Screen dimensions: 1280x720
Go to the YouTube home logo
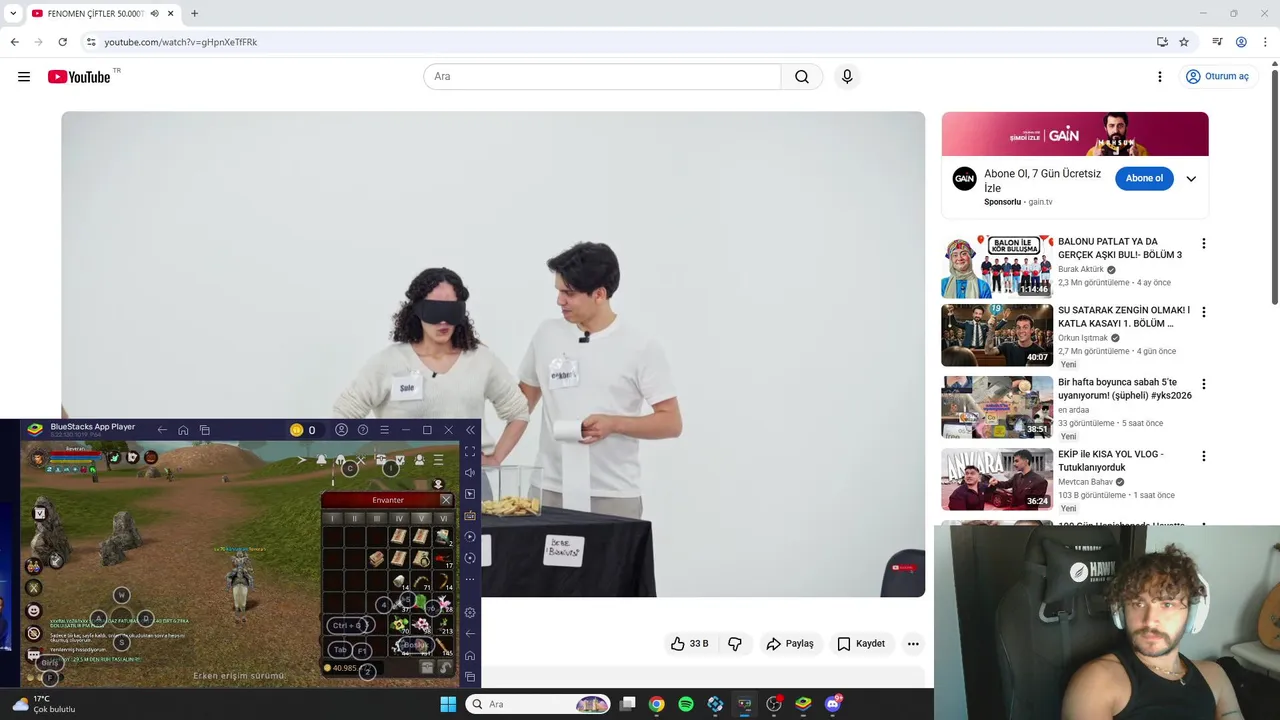click(80, 77)
